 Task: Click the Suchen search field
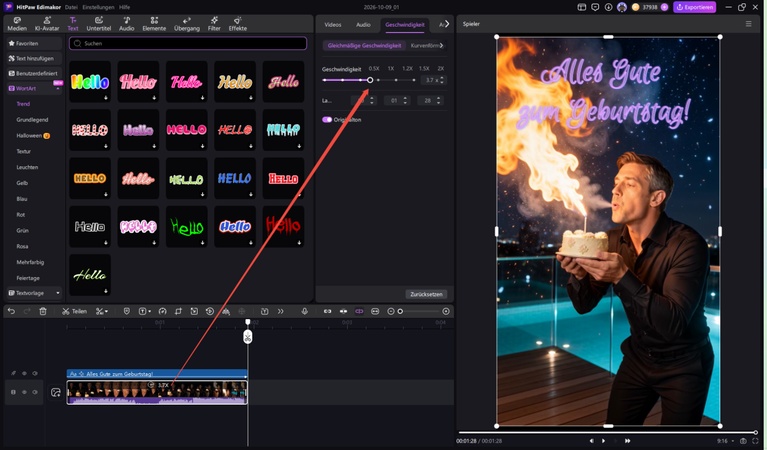point(188,44)
